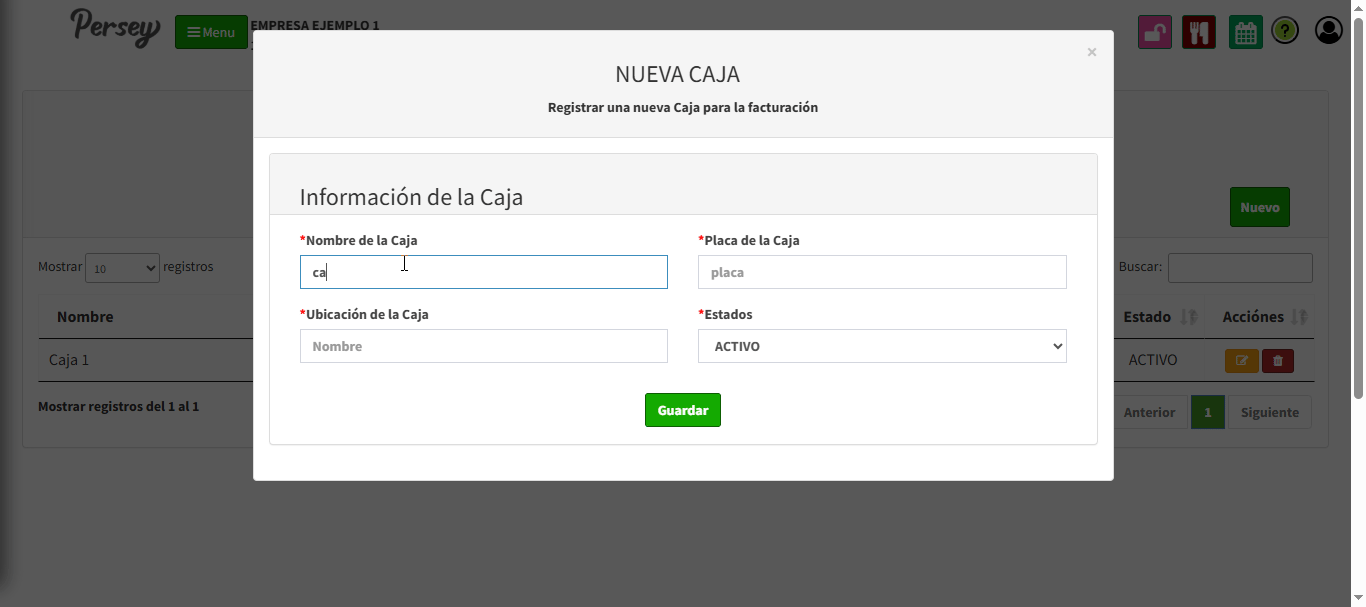Open the user profile avatar icon

click(1328, 31)
